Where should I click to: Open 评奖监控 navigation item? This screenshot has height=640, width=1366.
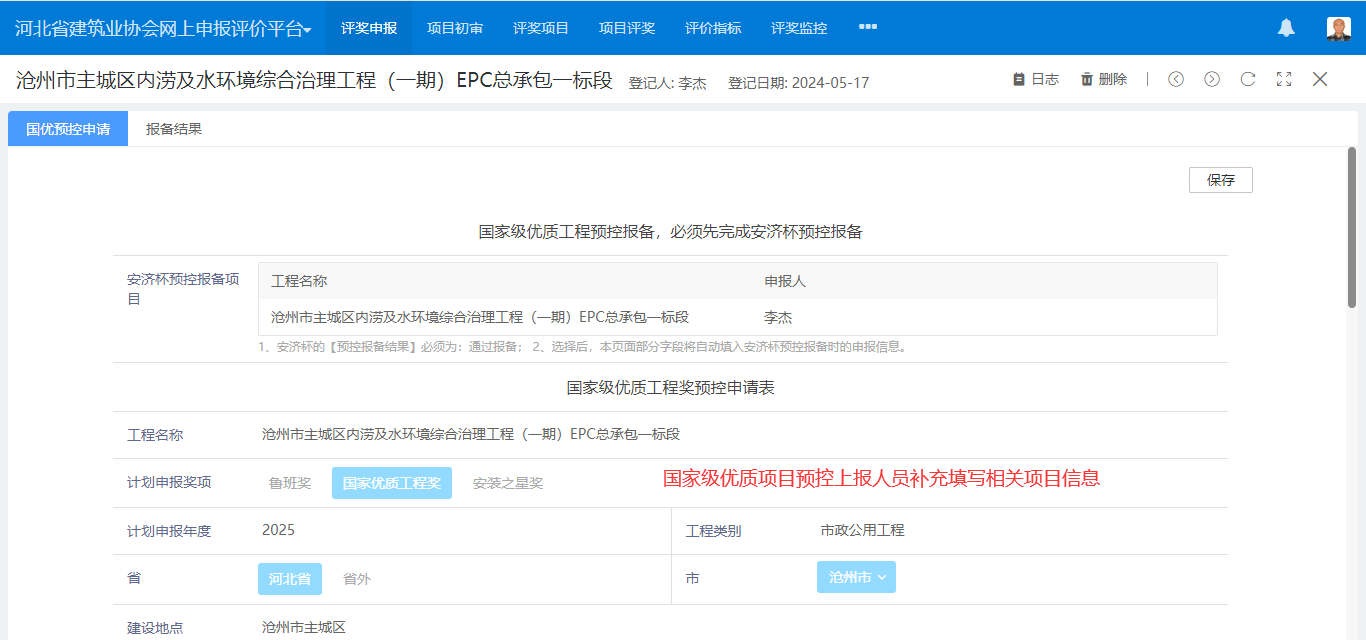[799, 28]
